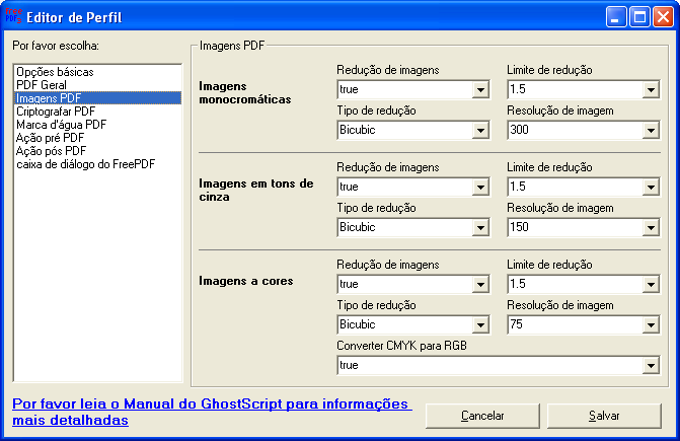Expand color images Tipo de redução dropdown
This screenshot has height=441, width=680.
click(481, 325)
